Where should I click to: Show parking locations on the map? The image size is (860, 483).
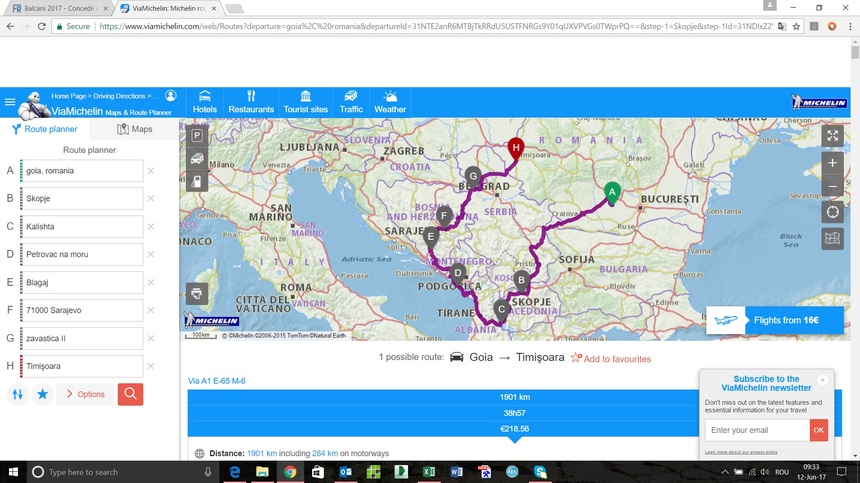[197, 136]
